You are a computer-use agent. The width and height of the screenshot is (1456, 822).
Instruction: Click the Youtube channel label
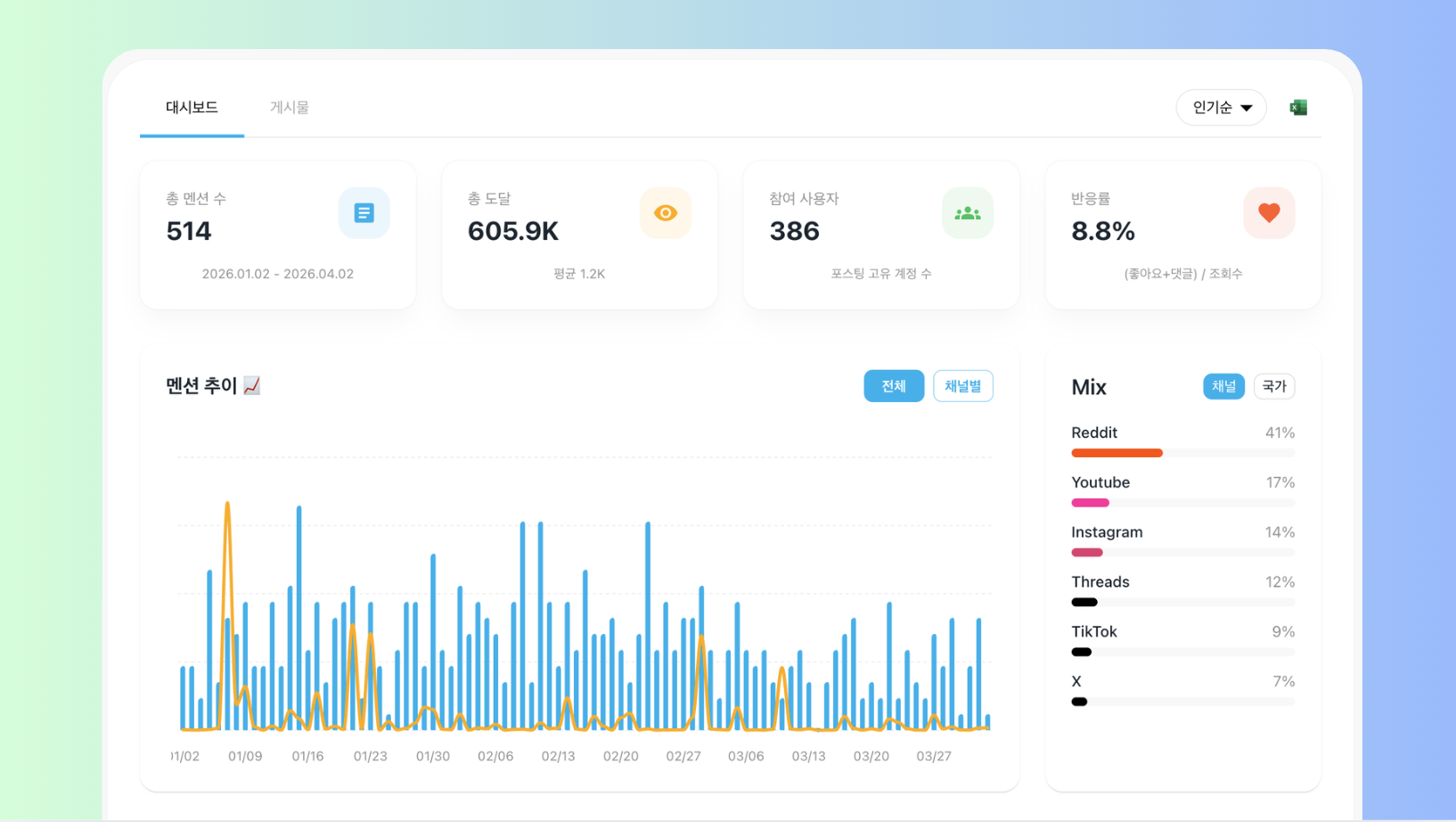point(1100,482)
